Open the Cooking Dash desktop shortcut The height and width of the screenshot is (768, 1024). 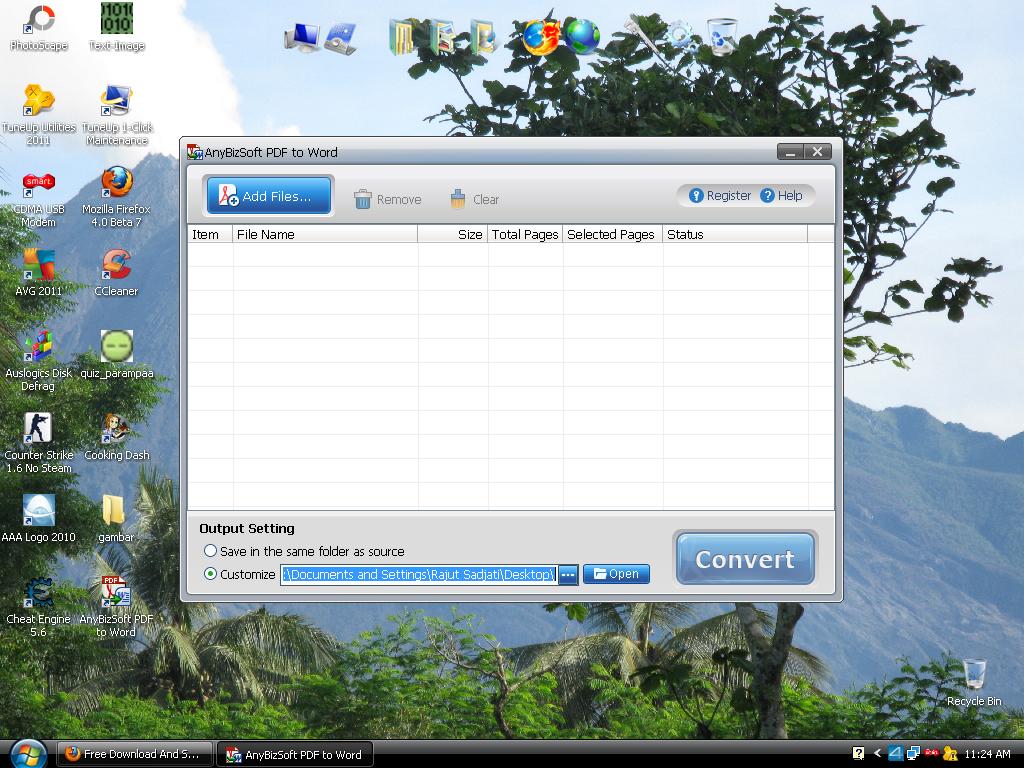[116, 437]
